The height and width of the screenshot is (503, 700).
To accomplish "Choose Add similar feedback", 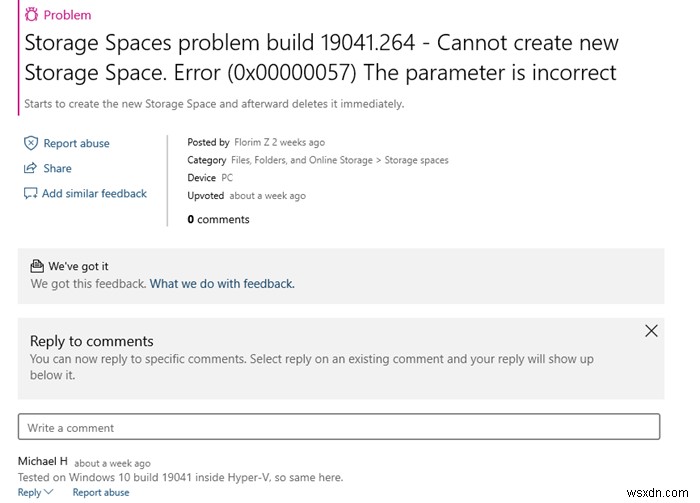I will coord(94,194).
